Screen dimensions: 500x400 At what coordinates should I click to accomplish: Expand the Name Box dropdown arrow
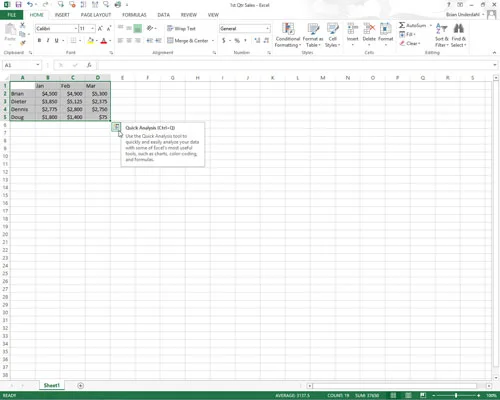[x=38, y=65]
